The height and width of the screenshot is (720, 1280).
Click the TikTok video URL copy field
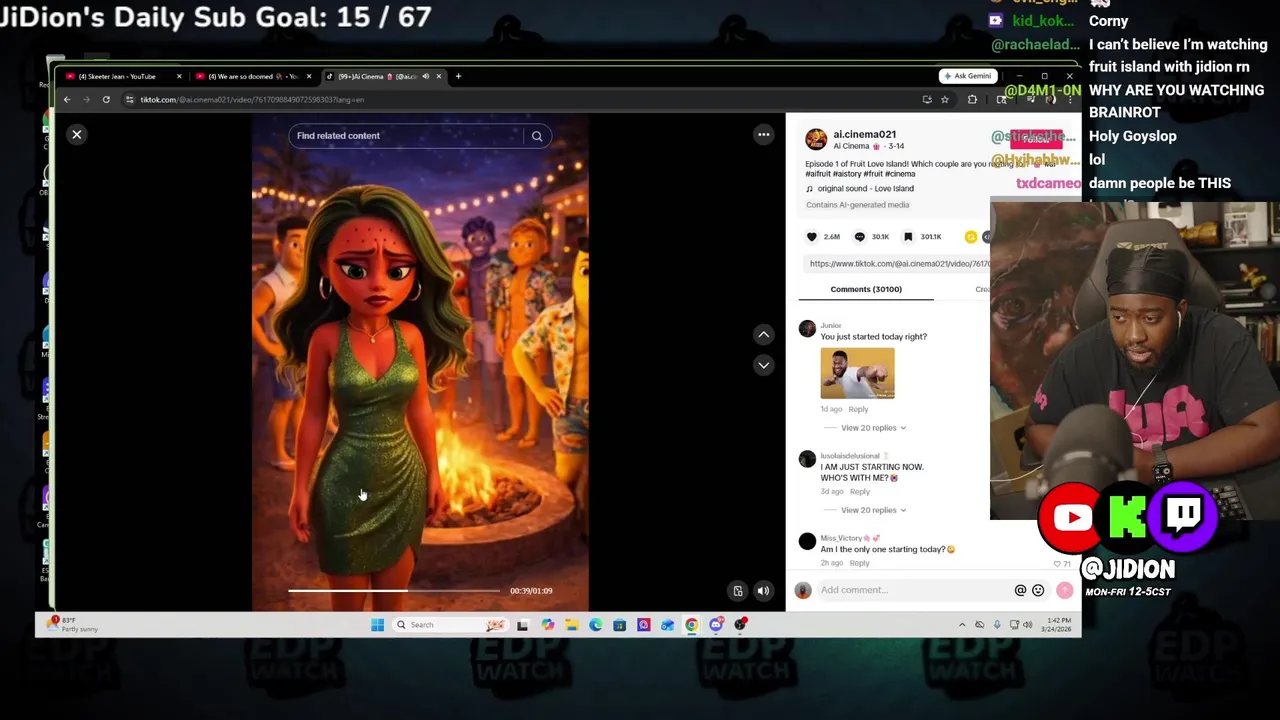(x=899, y=264)
